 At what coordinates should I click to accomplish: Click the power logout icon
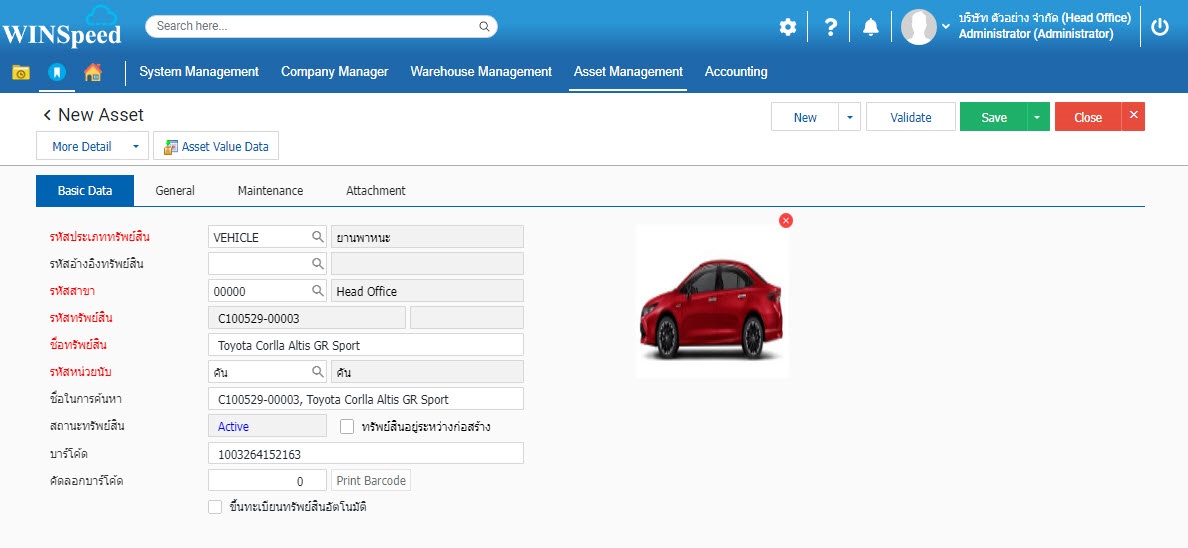coord(1160,27)
